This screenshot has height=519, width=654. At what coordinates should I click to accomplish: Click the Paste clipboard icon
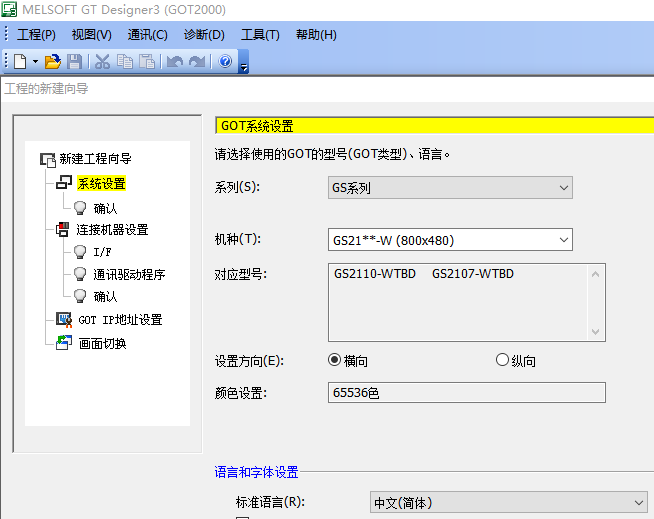147,61
